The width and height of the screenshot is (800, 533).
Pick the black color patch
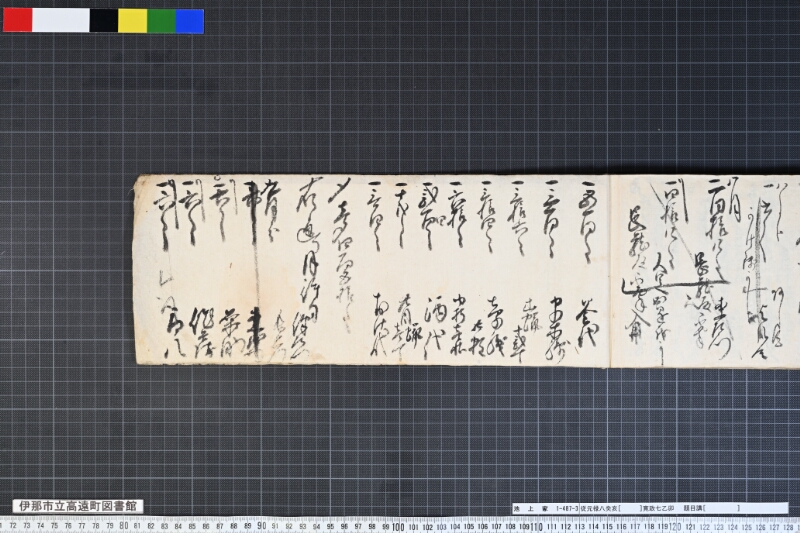click(x=104, y=20)
